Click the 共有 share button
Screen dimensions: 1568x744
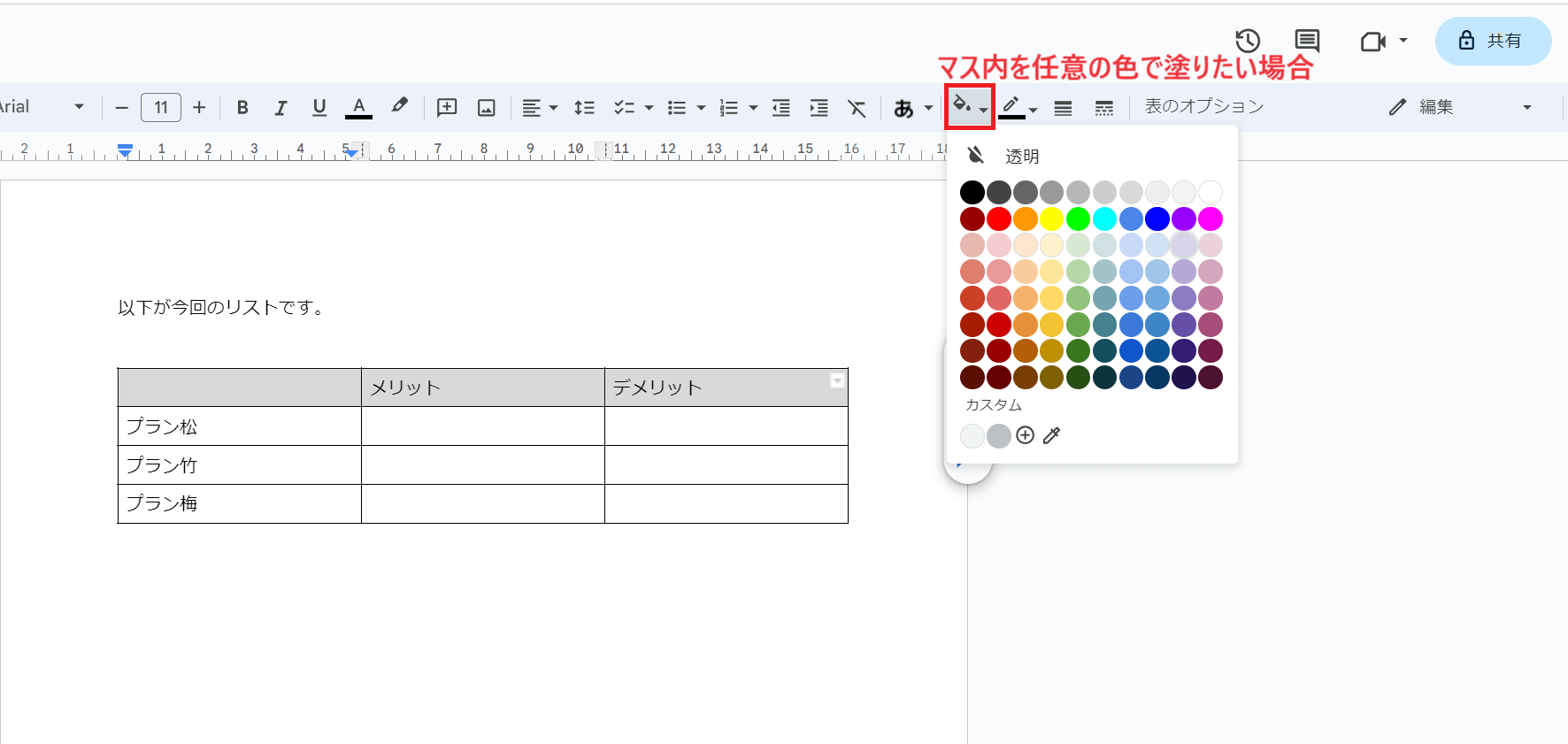click(x=1493, y=41)
